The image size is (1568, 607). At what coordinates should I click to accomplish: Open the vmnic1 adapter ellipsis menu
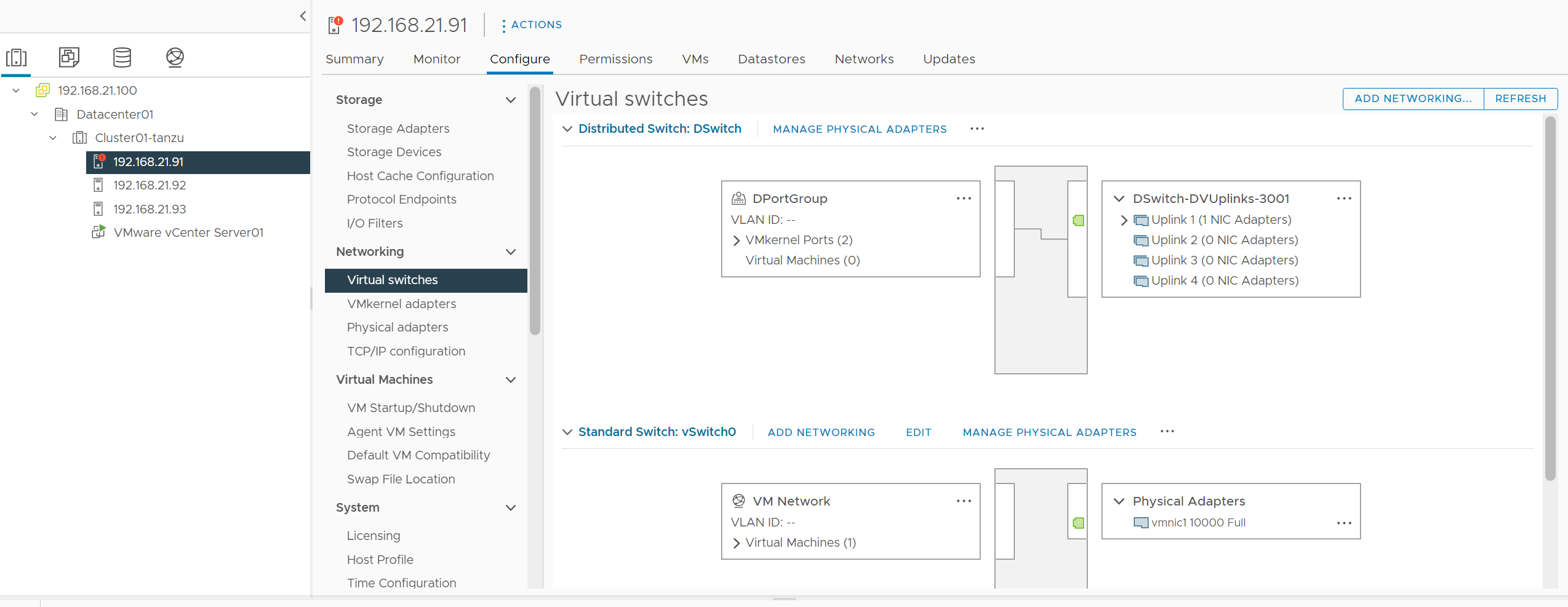(1344, 523)
